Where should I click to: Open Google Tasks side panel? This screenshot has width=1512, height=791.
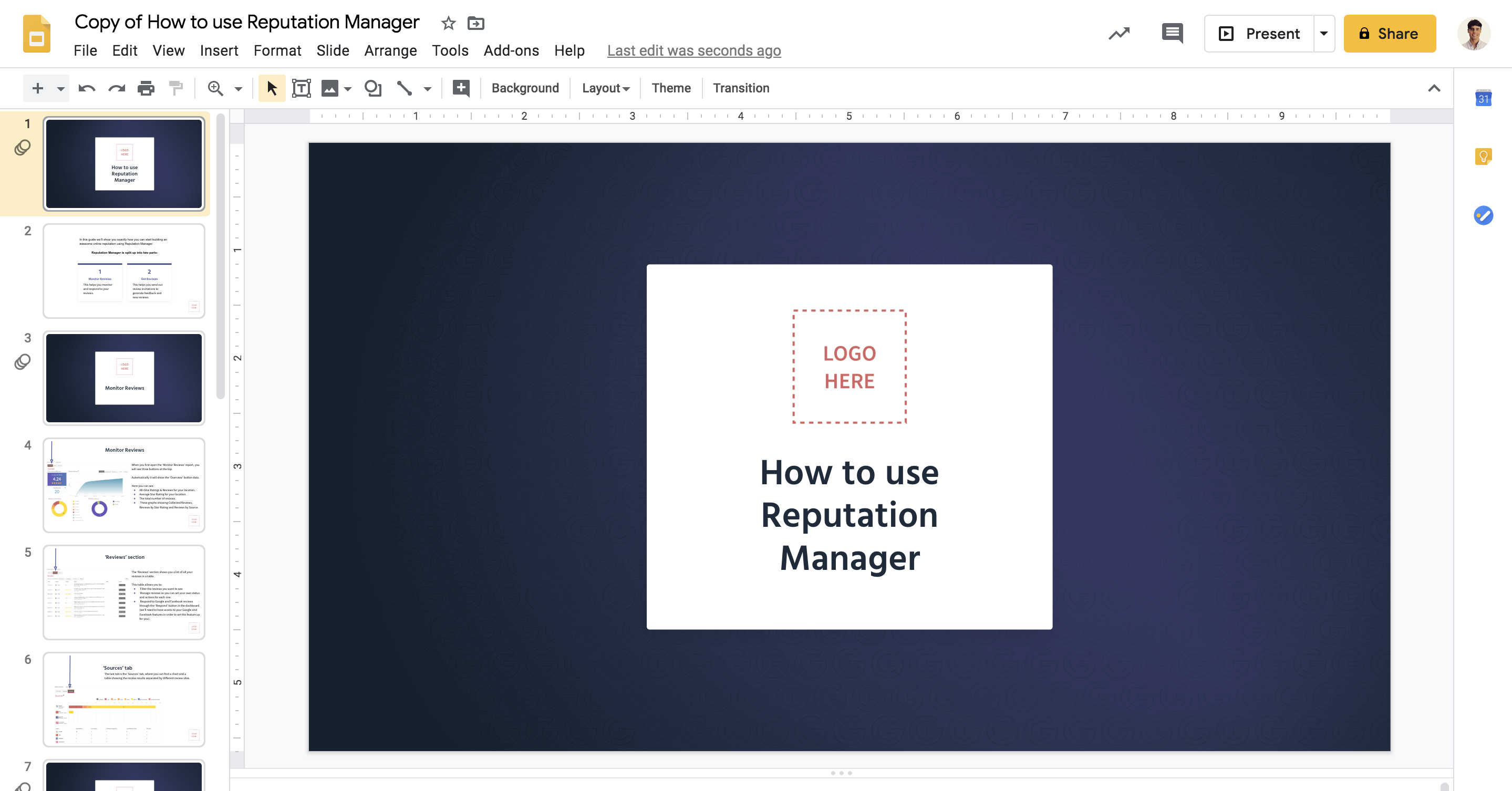[1483, 215]
